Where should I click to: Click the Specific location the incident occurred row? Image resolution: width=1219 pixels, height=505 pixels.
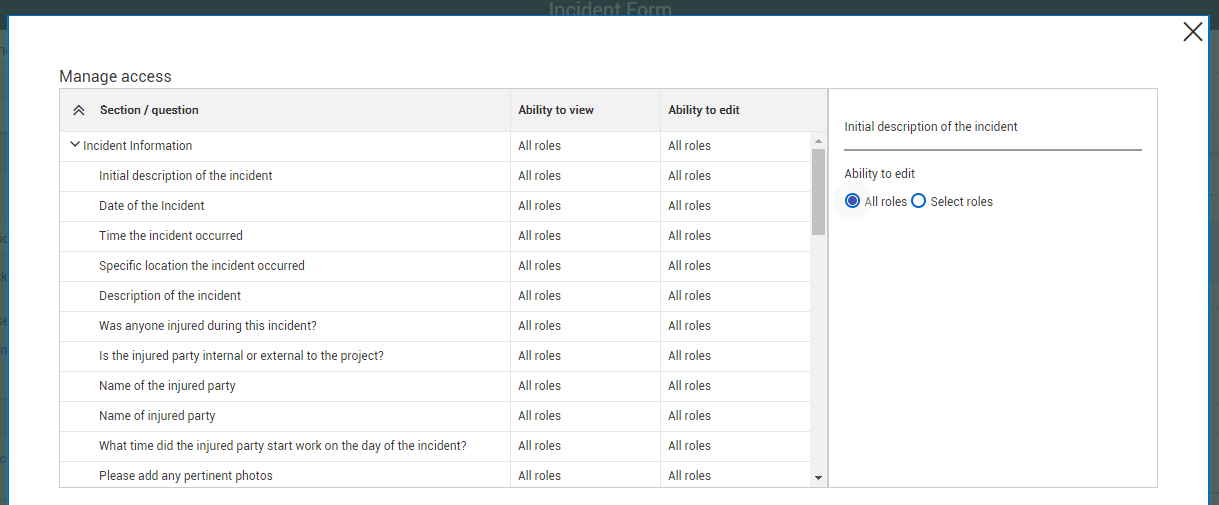(x=202, y=266)
